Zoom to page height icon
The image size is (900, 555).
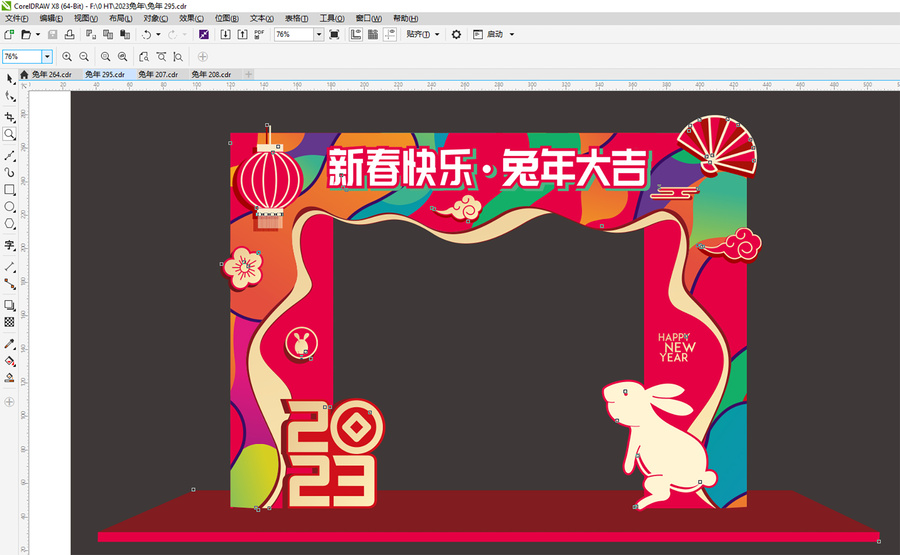pyautogui.click(x=178, y=56)
